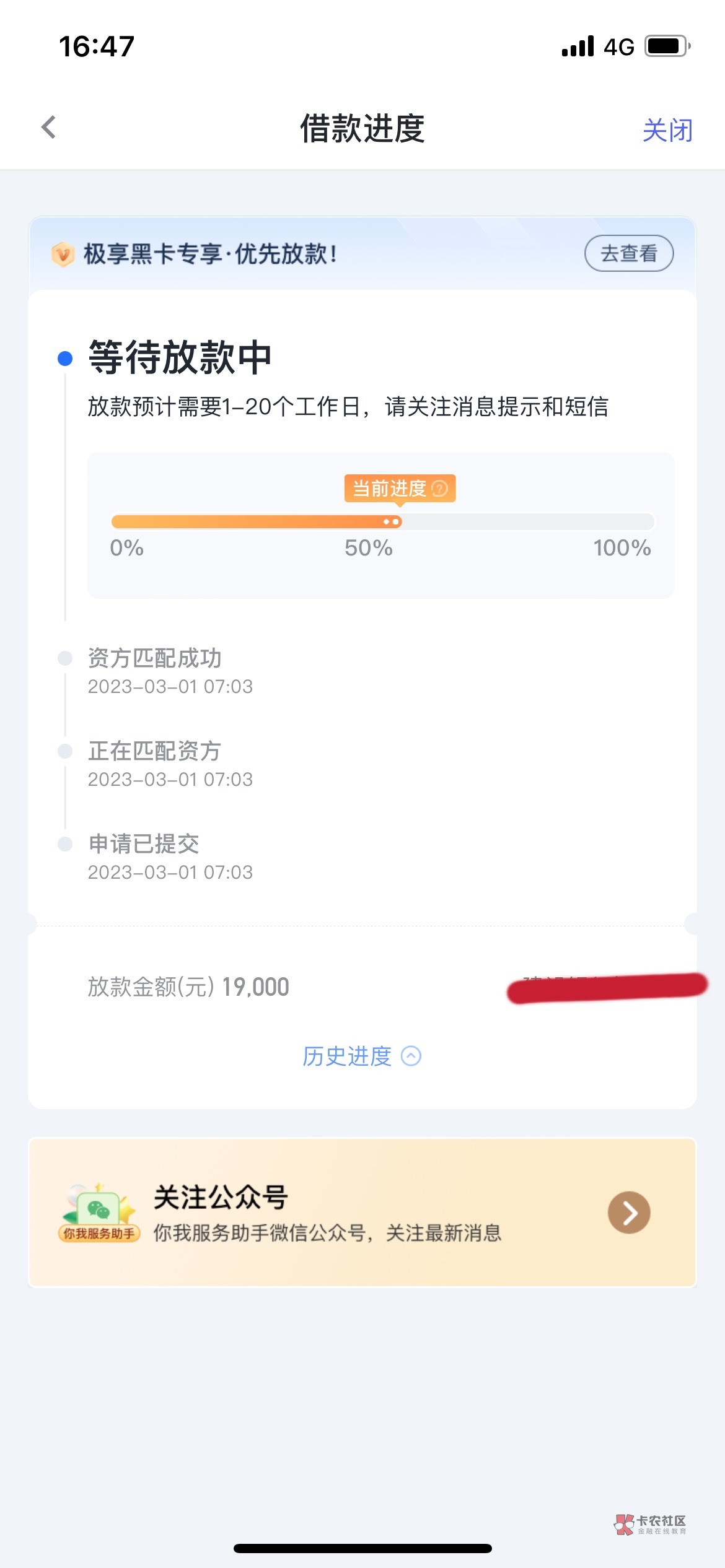Select the 申请已提交 timeline entry

144,844
